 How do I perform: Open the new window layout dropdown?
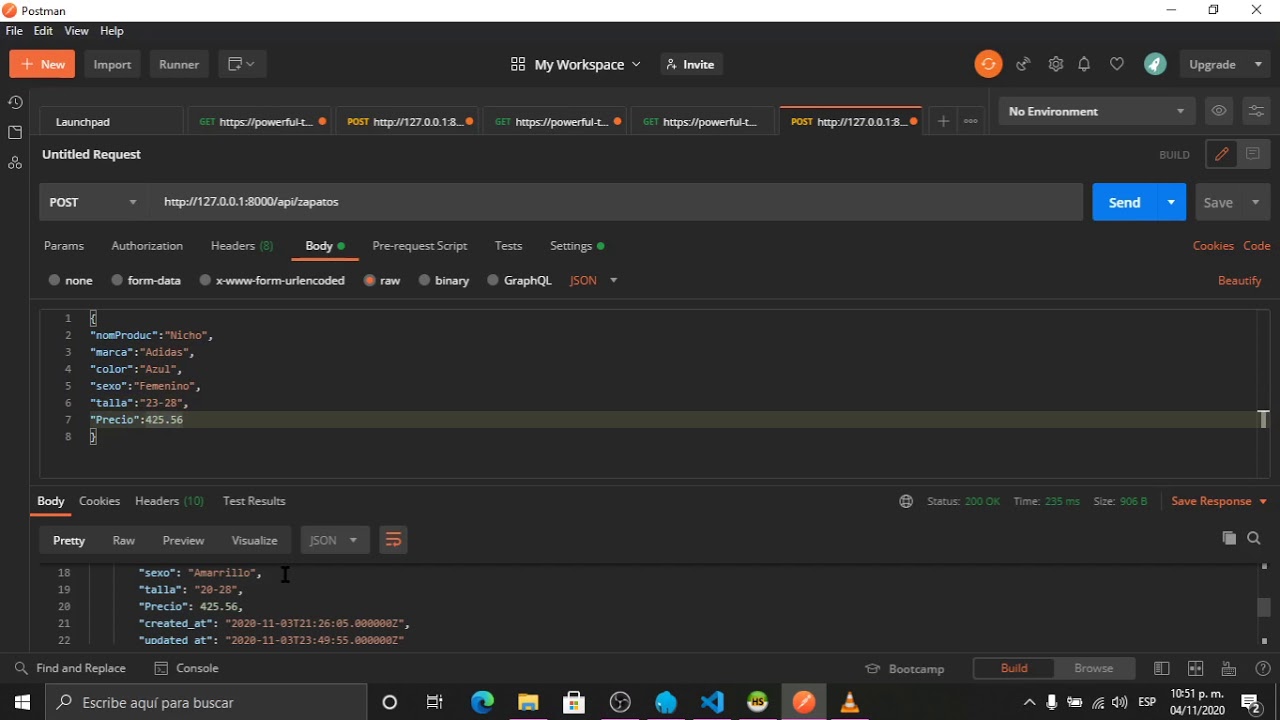tap(241, 64)
